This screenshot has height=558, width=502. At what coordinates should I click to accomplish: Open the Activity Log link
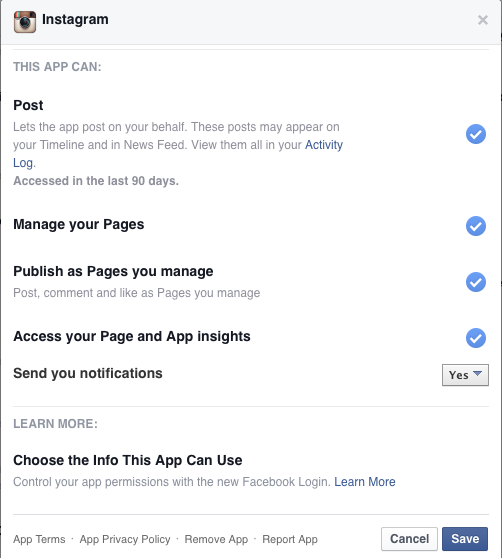tap(324, 145)
